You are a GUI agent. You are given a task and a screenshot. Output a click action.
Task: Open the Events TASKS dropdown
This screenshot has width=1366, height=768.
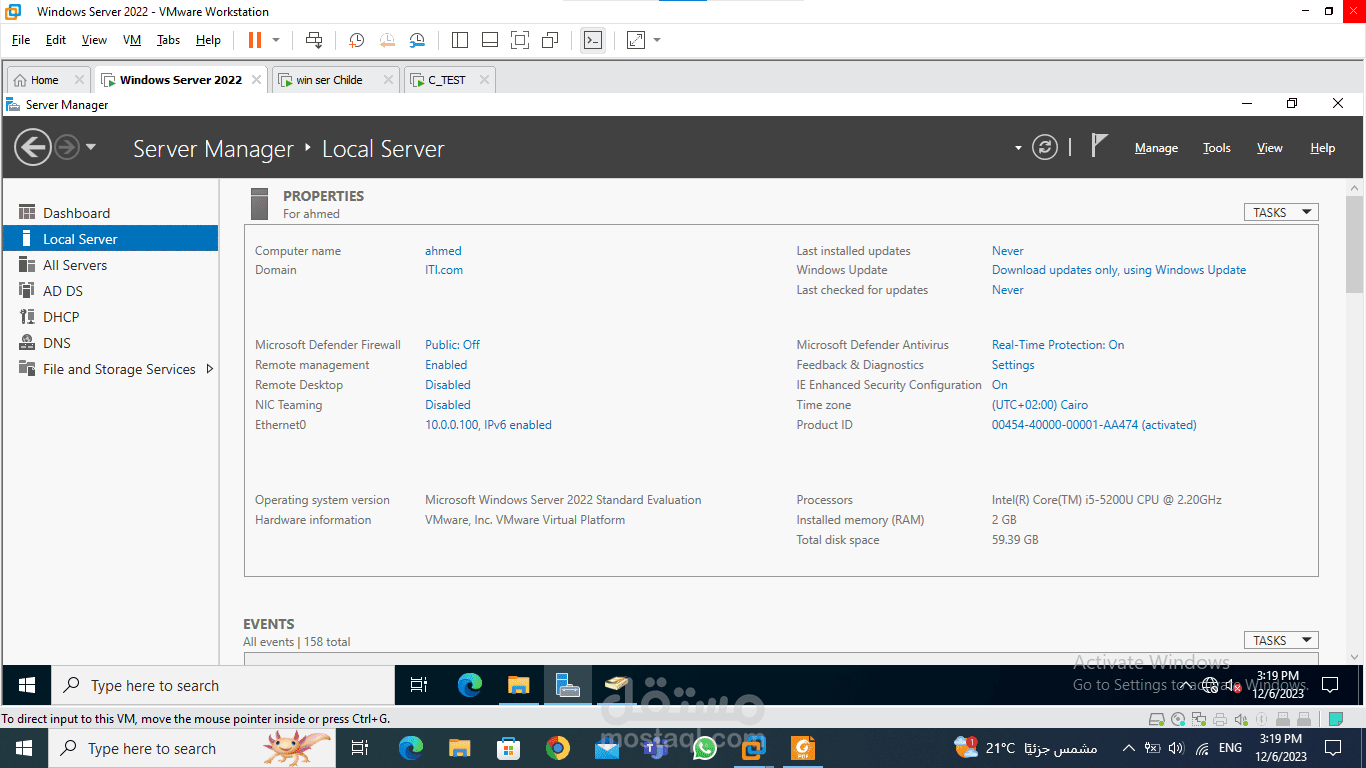tap(1281, 640)
